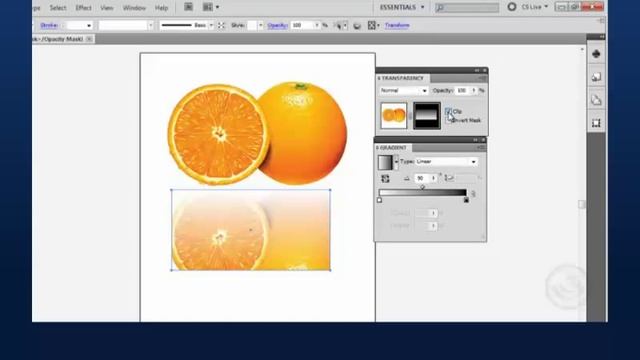The width and height of the screenshot is (640, 360).
Task: Open the first icon in right panel dock
Action: pyautogui.click(x=596, y=54)
